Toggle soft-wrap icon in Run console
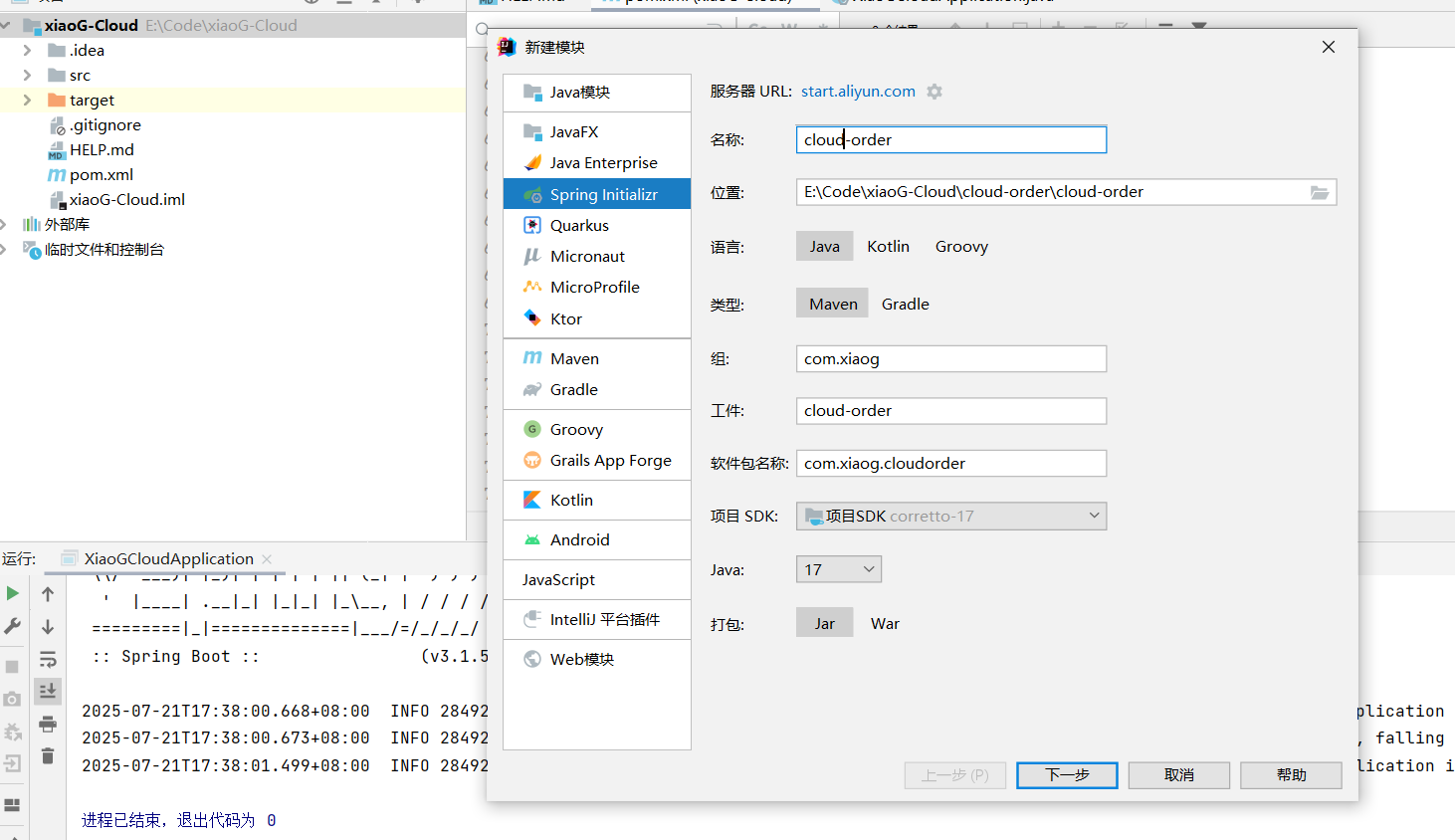 coord(48,659)
